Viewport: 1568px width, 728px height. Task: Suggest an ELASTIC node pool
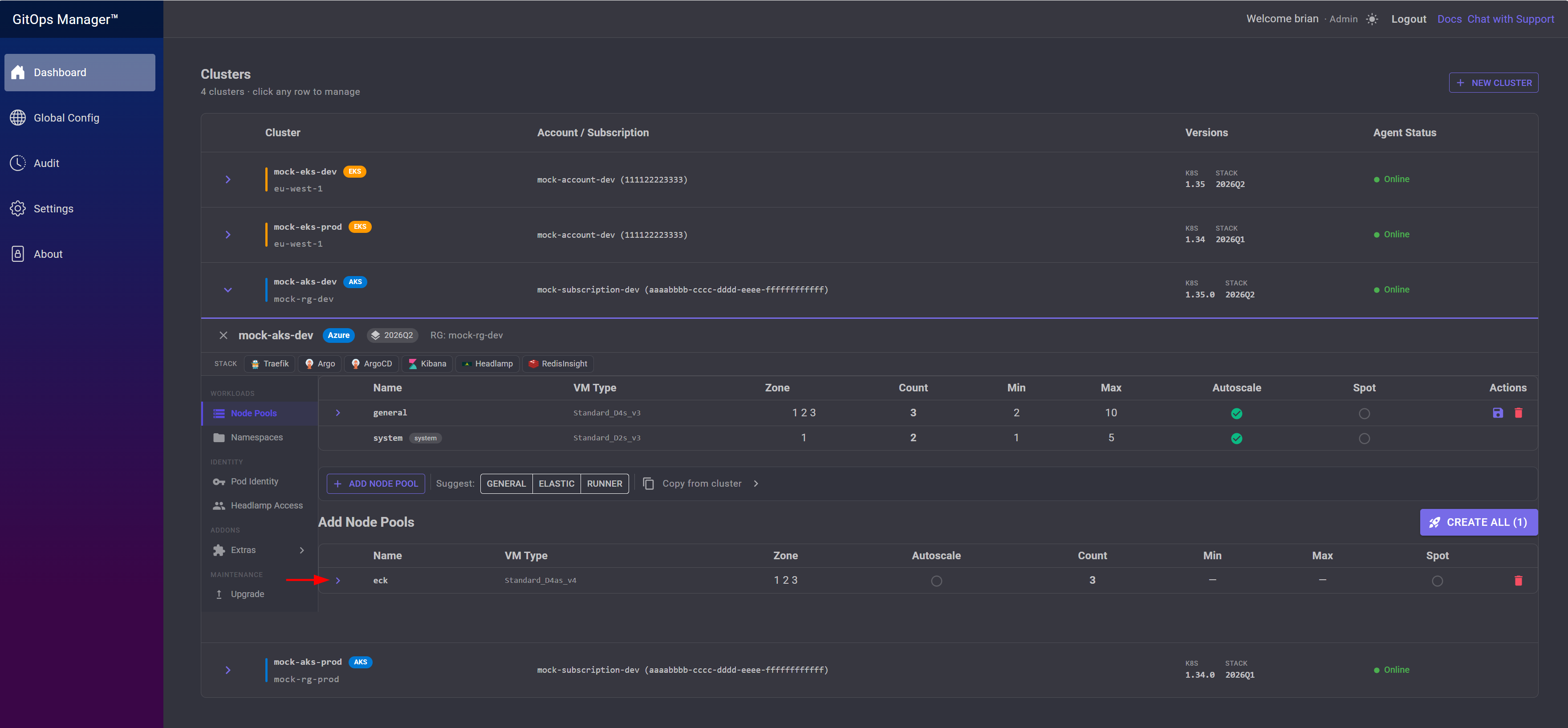point(557,484)
